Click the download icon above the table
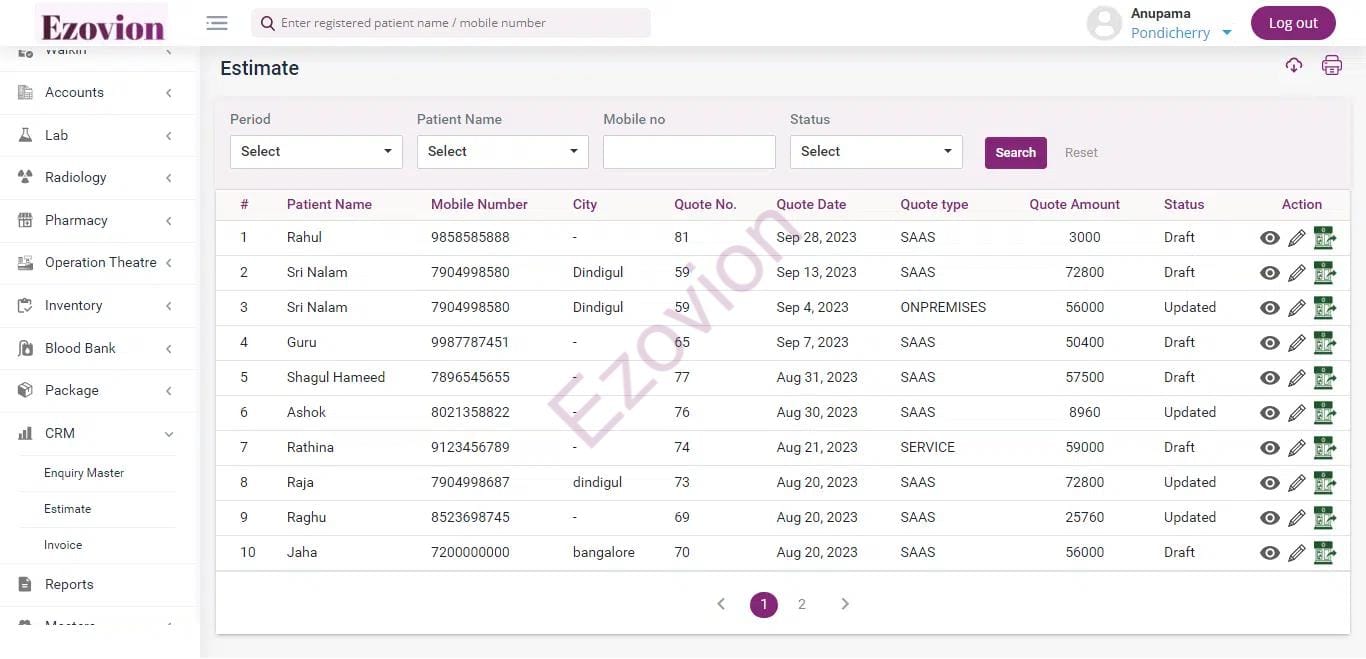This screenshot has height=659, width=1366. pyautogui.click(x=1294, y=66)
